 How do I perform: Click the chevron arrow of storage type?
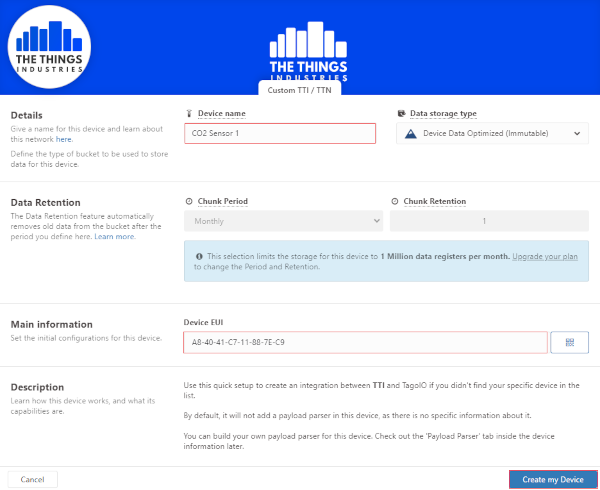pyautogui.click(x=577, y=133)
